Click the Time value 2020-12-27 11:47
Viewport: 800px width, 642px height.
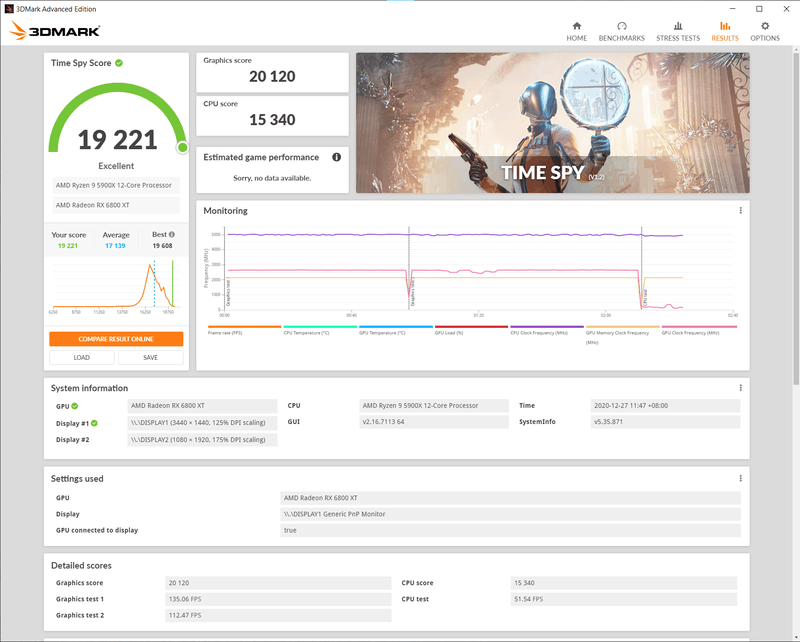pyautogui.click(x=665, y=406)
